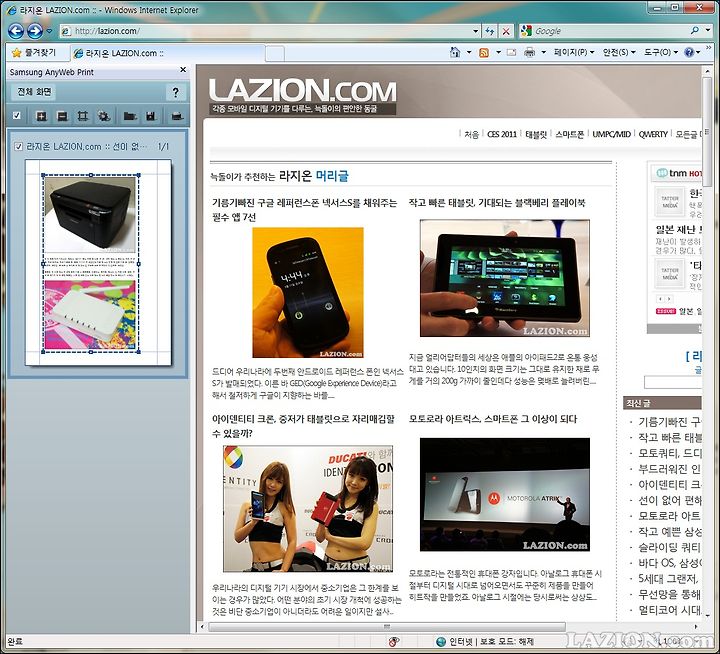The width and height of the screenshot is (720, 654).
Task: Open the 태블릿 navigation link
Action: [x=536, y=134]
